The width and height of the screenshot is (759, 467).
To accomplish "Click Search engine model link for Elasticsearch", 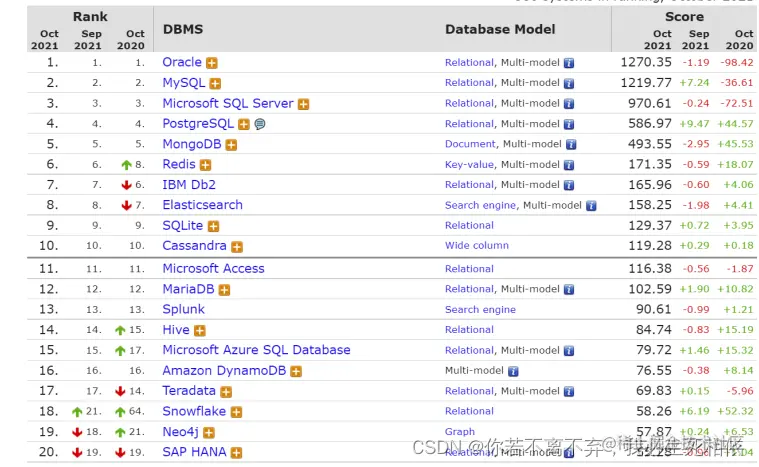I will pos(480,206).
